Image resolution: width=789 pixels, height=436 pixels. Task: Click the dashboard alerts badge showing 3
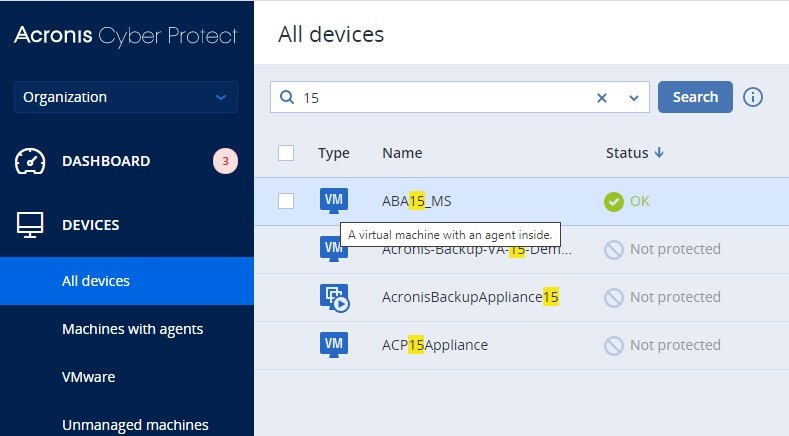[225, 161]
